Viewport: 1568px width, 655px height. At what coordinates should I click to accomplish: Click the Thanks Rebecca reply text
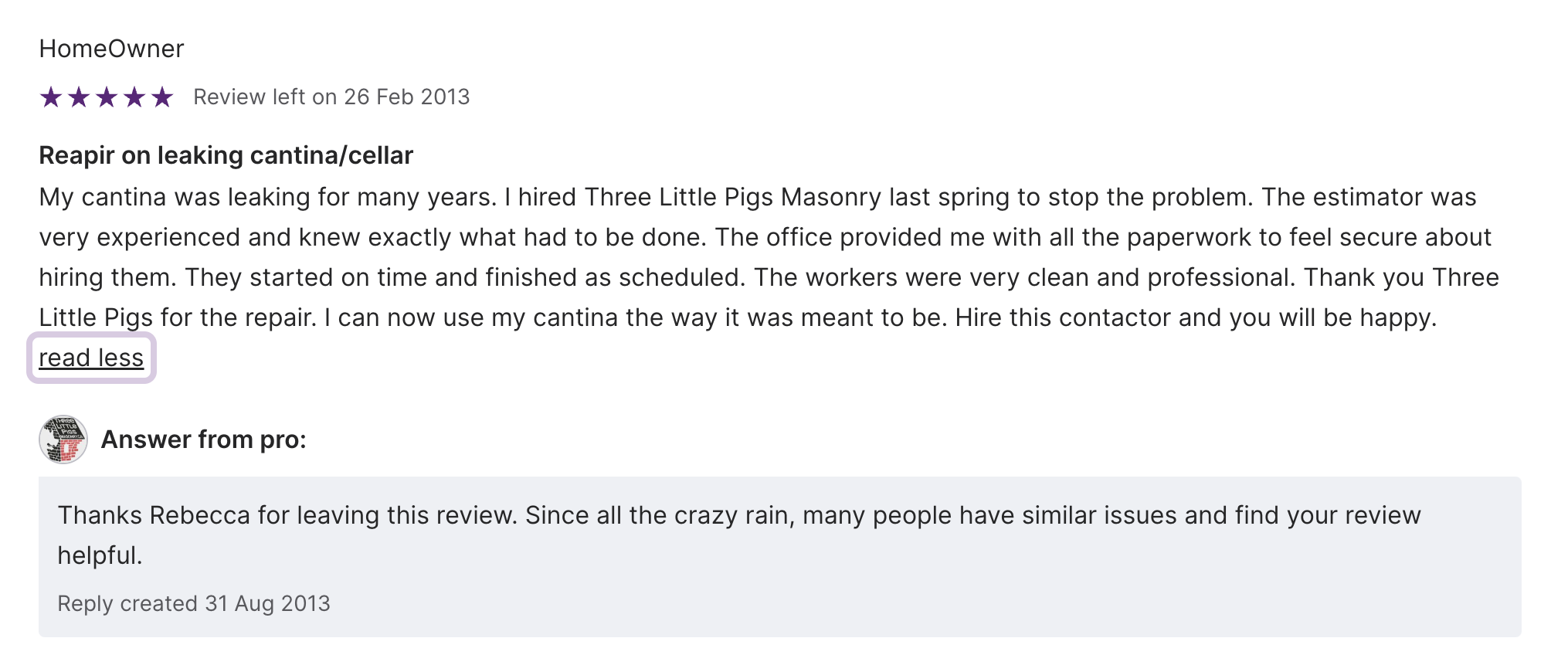(x=286, y=515)
